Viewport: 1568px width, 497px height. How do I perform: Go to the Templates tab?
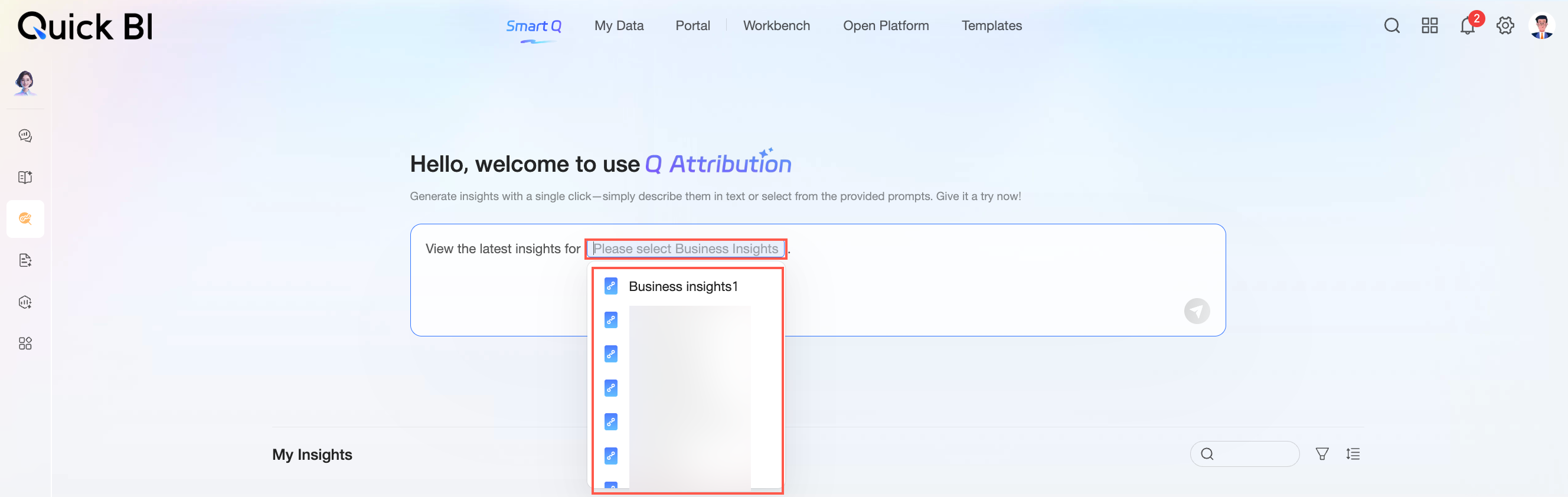tap(991, 25)
